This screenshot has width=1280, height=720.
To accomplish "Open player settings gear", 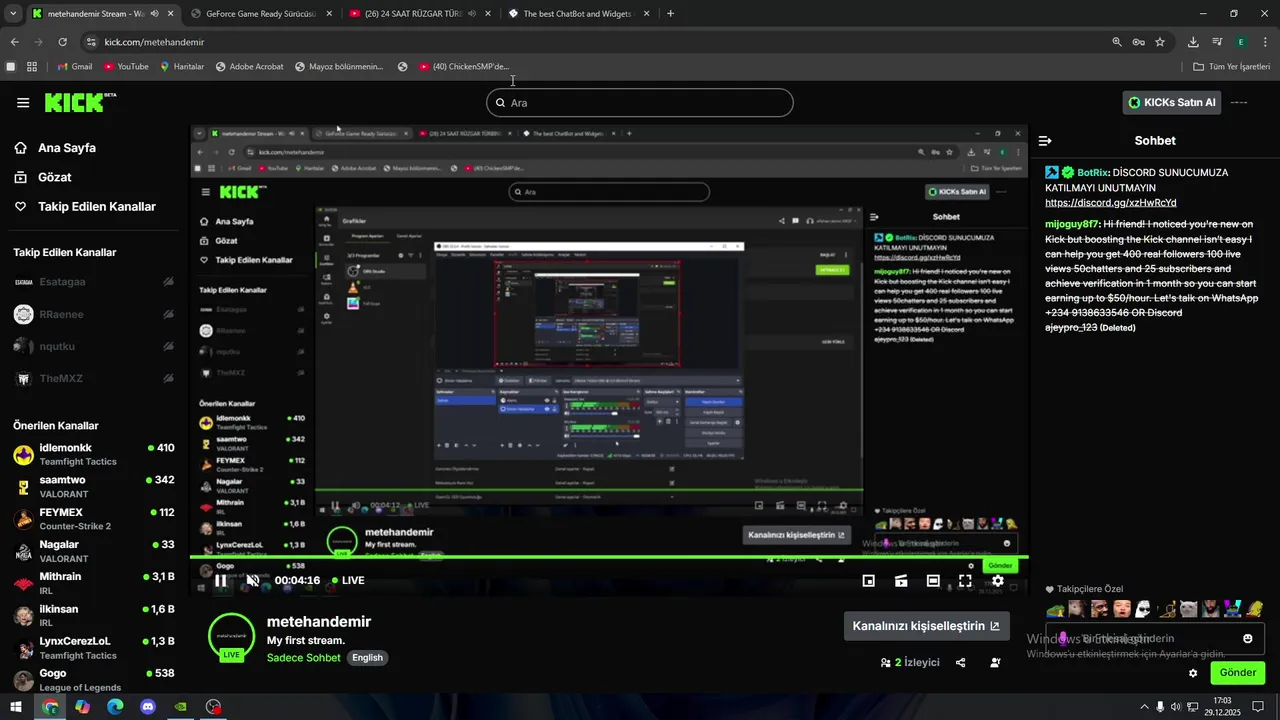I will [997, 580].
